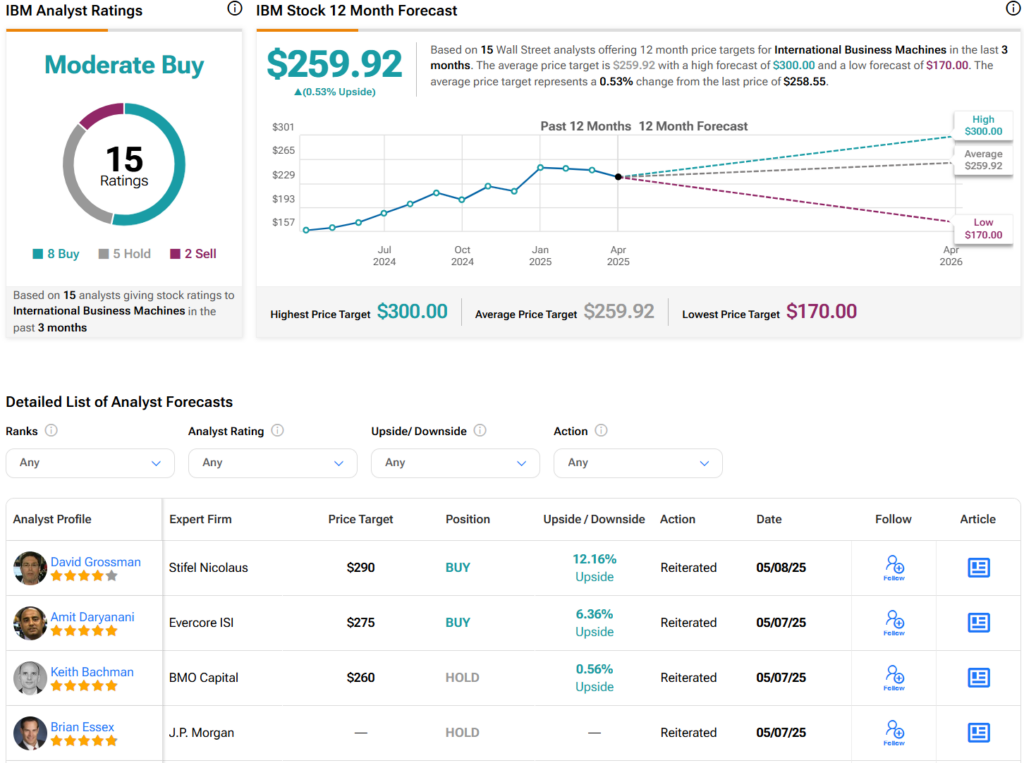
Task: Click the Price Target column header
Action: (x=360, y=519)
